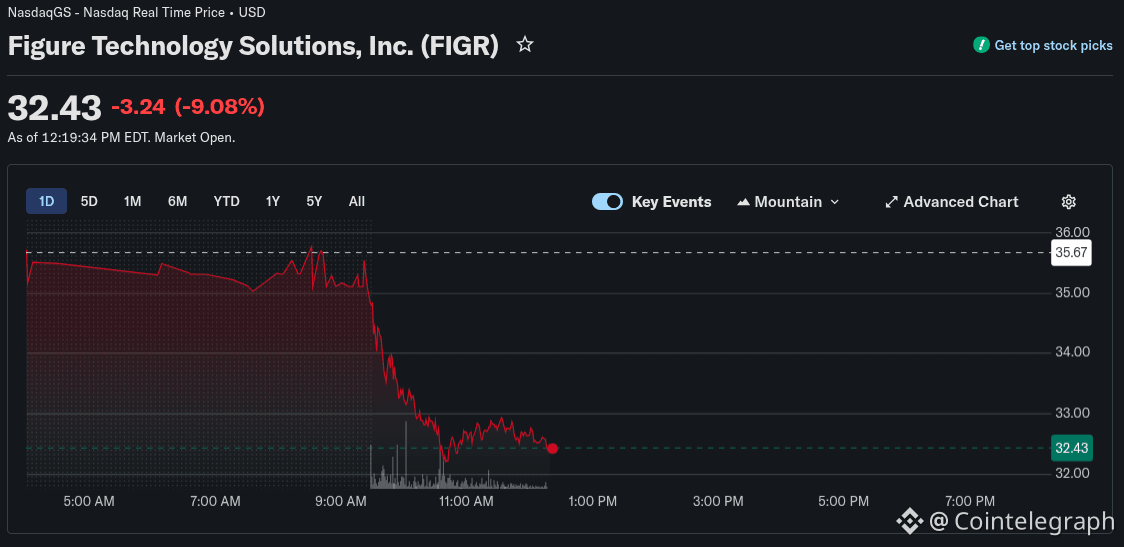Image resolution: width=1124 pixels, height=547 pixels.
Task: Click the 33.00 price axis label
Action: (x=1074, y=413)
